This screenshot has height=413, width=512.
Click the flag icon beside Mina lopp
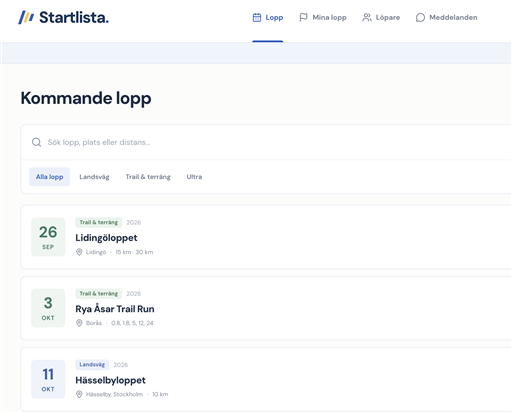[x=303, y=17]
